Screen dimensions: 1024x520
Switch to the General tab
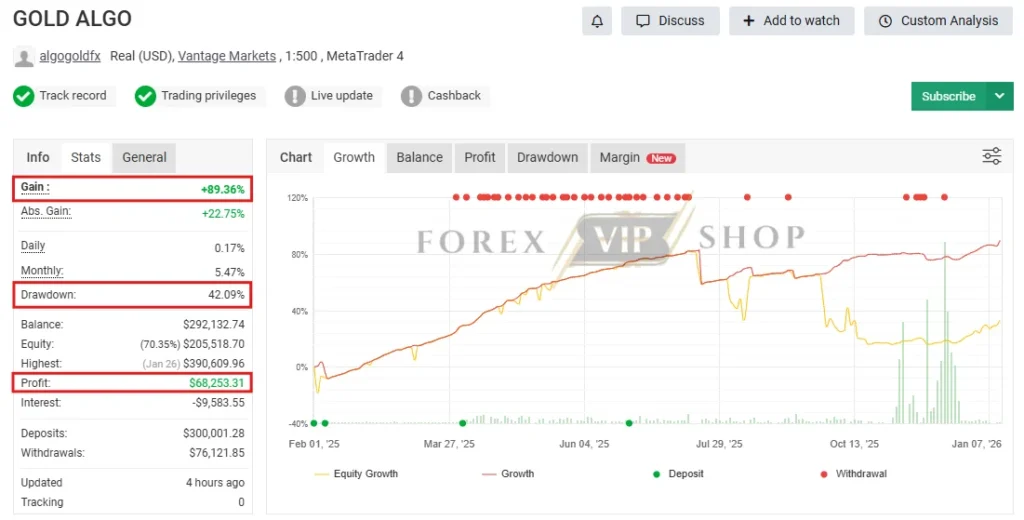[x=144, y=157]
